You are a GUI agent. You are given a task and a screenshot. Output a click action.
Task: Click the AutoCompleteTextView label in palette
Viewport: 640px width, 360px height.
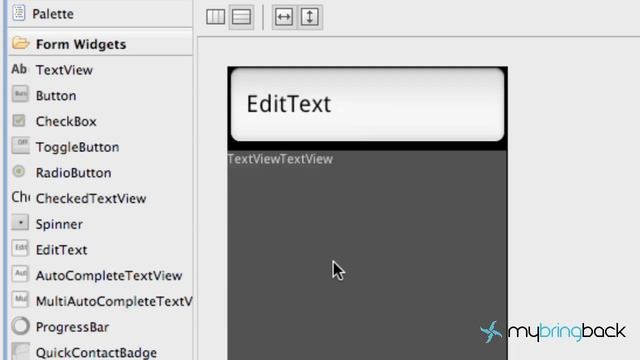109,276
